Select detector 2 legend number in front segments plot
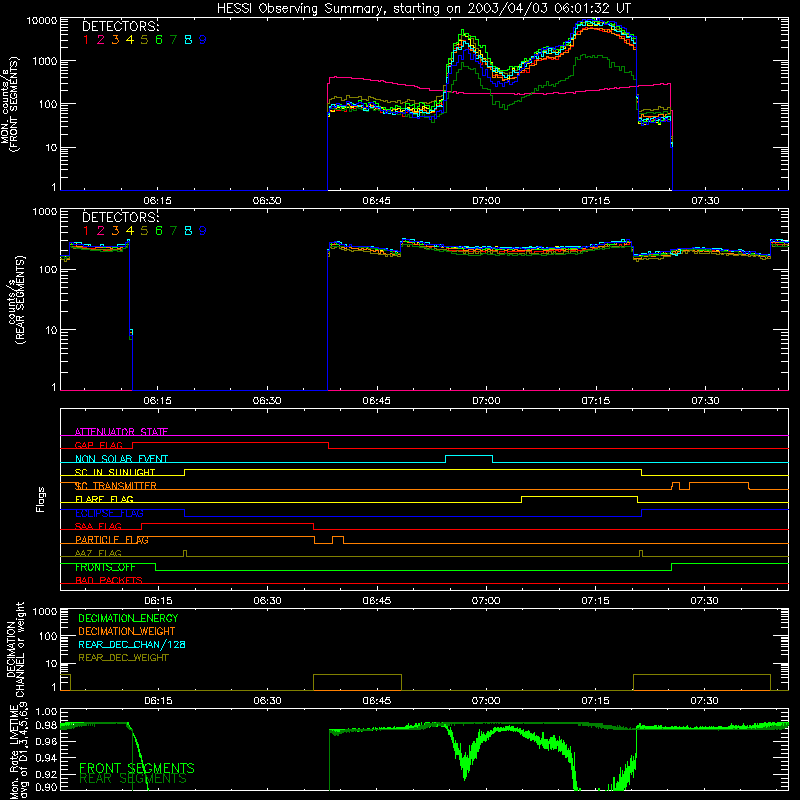 click(101, 40)
